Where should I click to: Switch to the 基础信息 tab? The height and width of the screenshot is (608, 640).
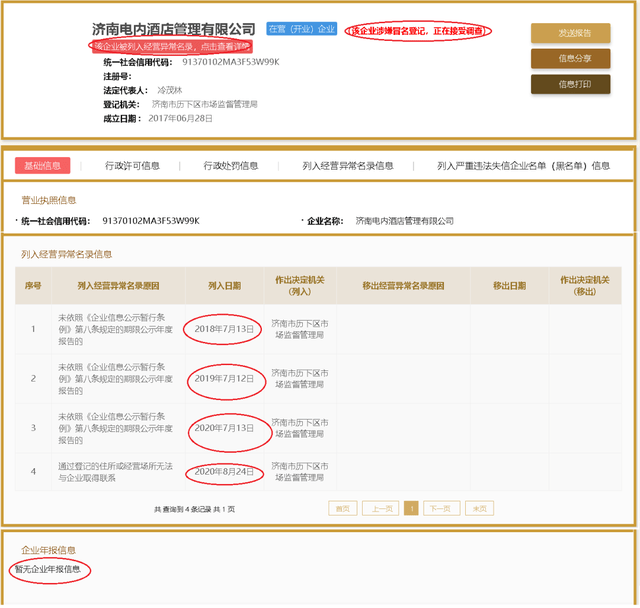[x=42, y=165]
